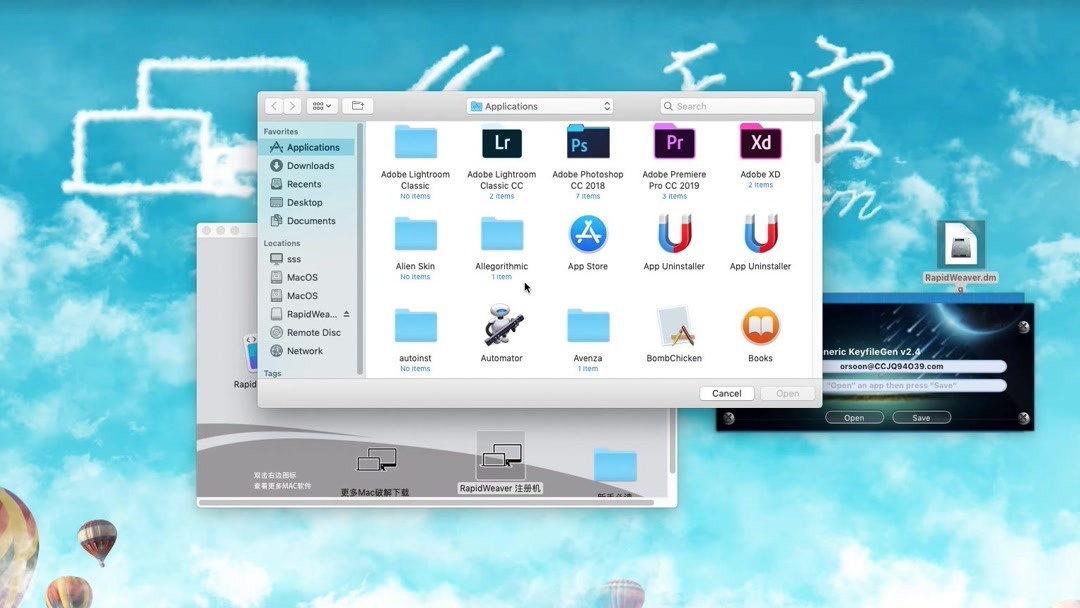Viewport: 1080px width, 608px height.
Task: Select the App Uninstaller magnet icon
Action: pos(673,235)
